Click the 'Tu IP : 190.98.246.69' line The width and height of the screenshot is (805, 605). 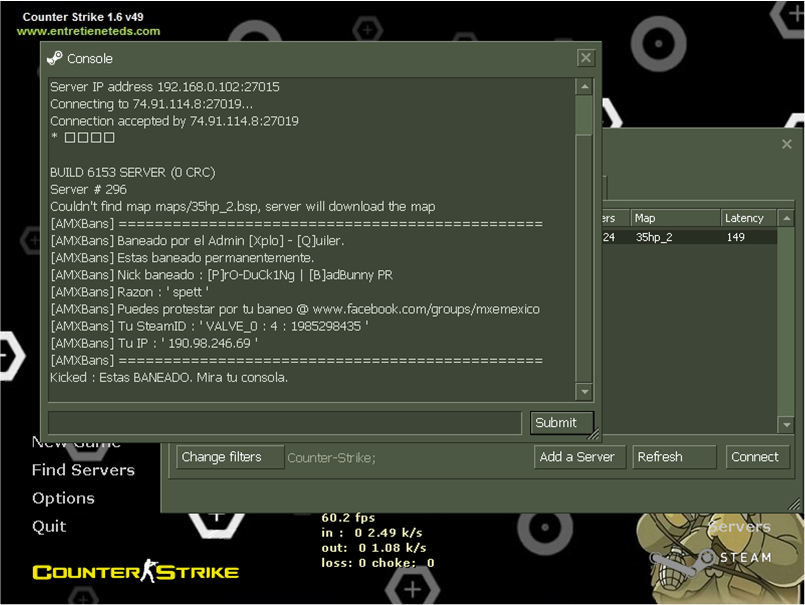click(x=154, y=343)
